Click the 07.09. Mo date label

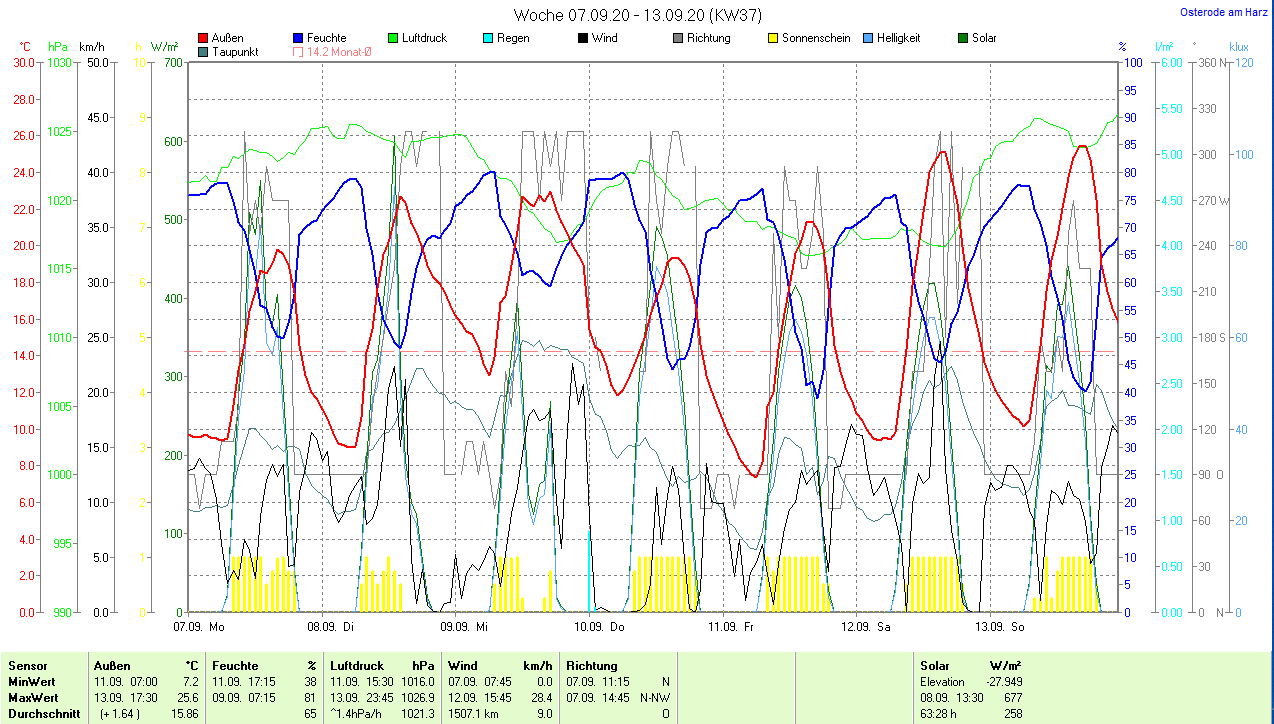pyautogui.click(x=198, y=627)
